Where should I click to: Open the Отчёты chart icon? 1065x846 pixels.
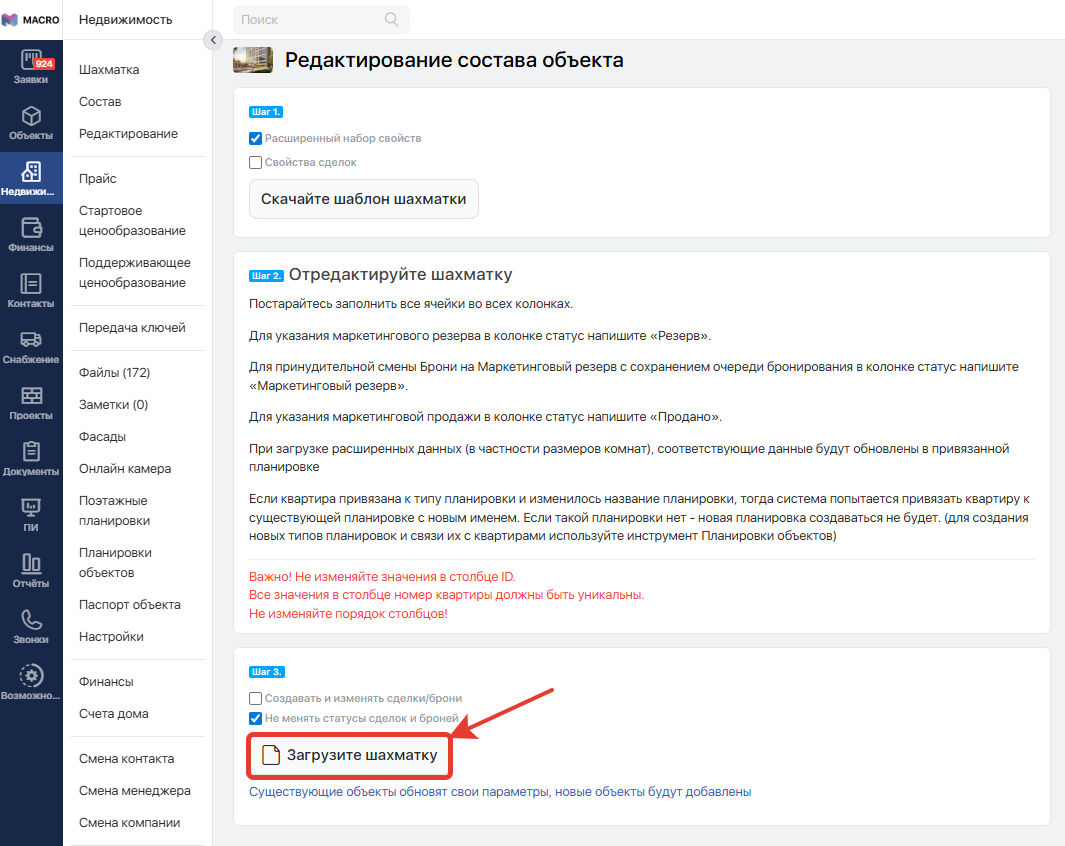tap(31, 565)
